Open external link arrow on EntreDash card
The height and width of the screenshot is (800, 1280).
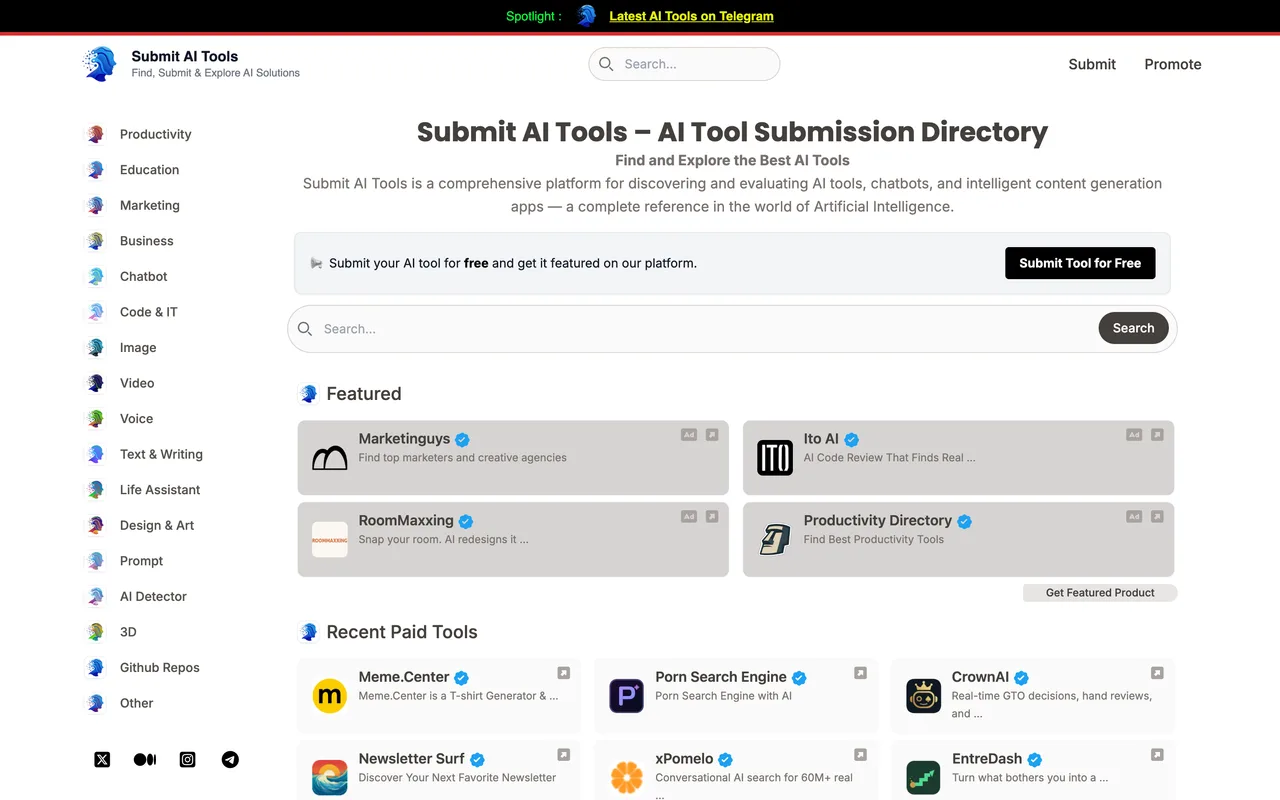[1157, 755]
